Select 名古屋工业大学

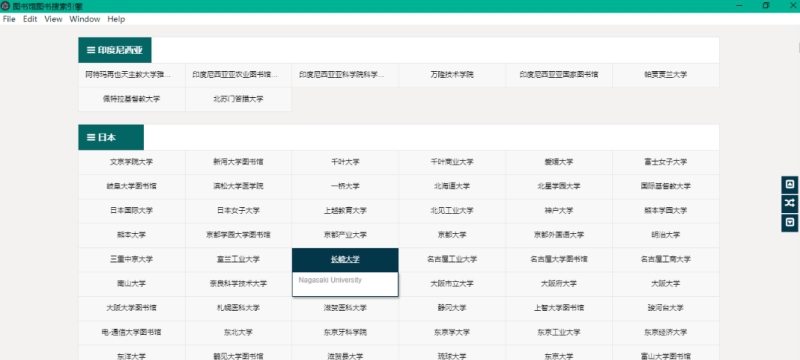click(452, 260)
